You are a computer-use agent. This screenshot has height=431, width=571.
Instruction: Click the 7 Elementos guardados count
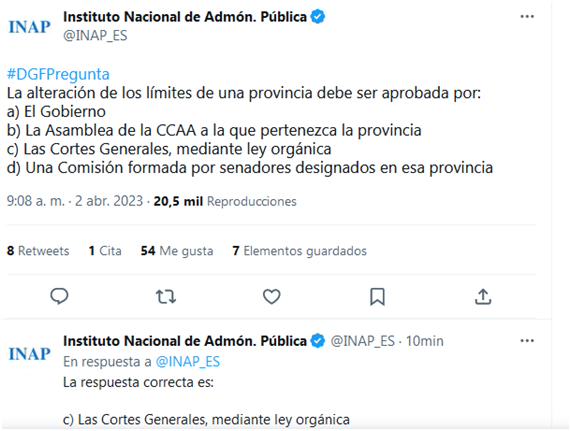click(299, 251)
